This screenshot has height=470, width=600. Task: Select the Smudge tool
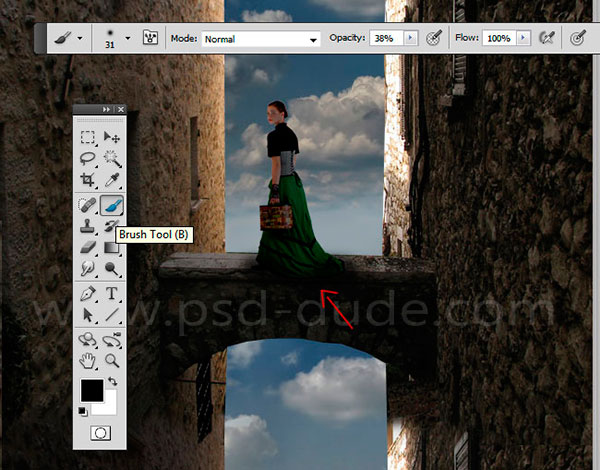pos(88,268)
